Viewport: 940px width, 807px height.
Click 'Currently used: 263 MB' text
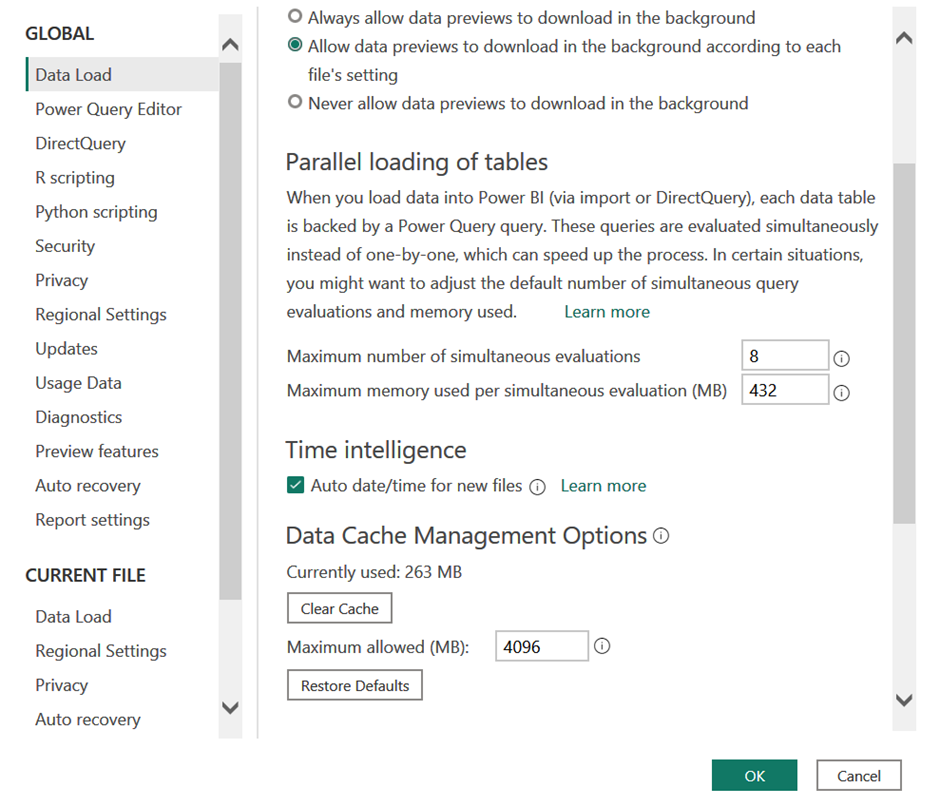[x=374, y=572]
